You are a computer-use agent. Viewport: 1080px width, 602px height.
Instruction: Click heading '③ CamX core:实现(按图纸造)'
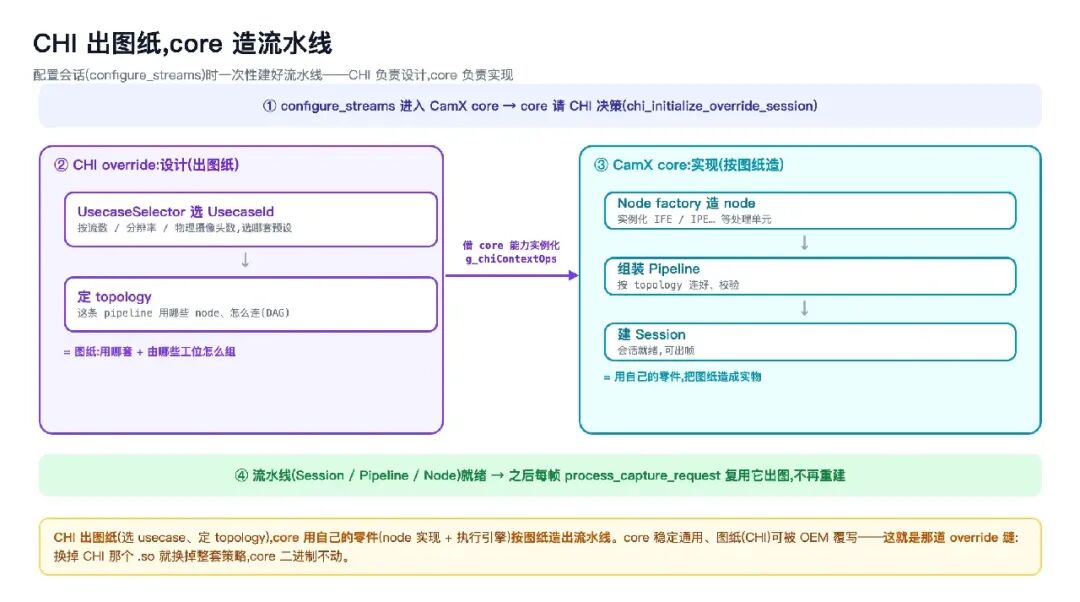click(689, 165)
